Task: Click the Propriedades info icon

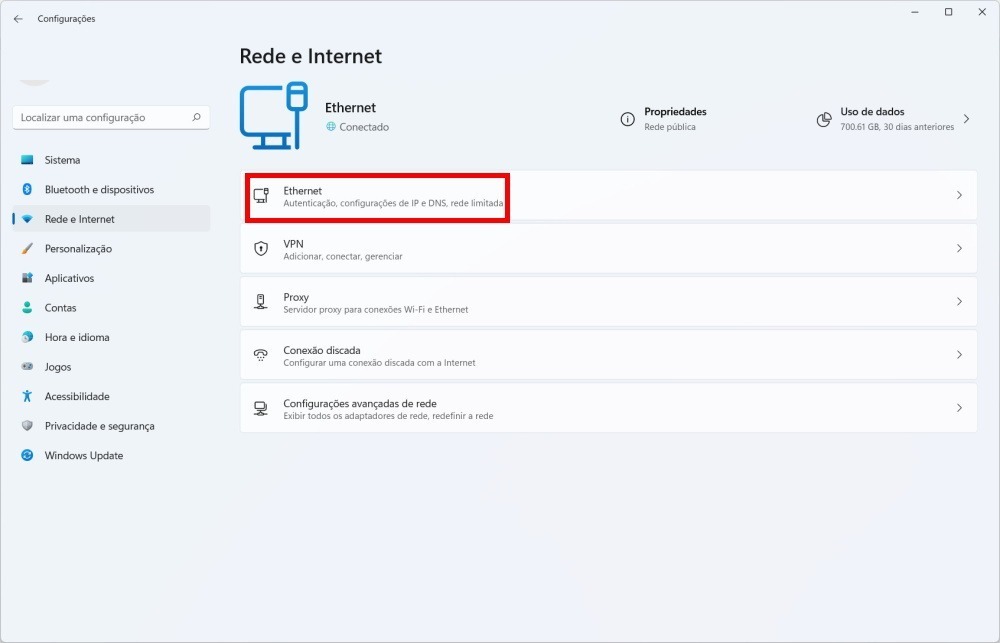Action: coord(628,119)
